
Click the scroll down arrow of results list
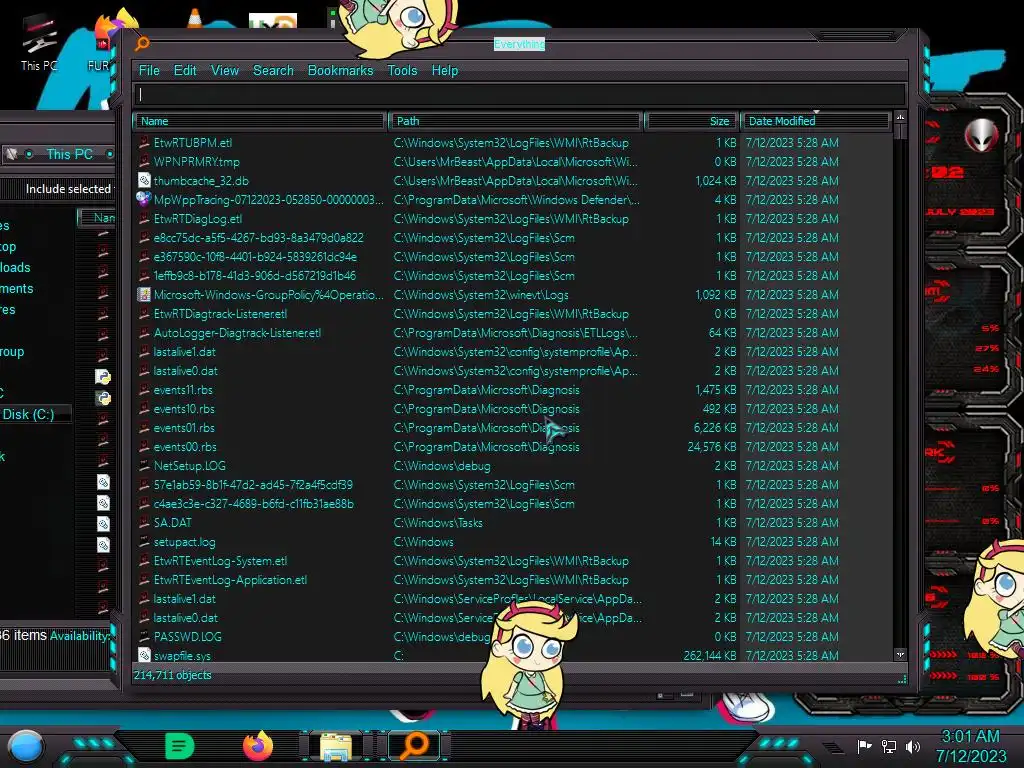coord(900,654)
